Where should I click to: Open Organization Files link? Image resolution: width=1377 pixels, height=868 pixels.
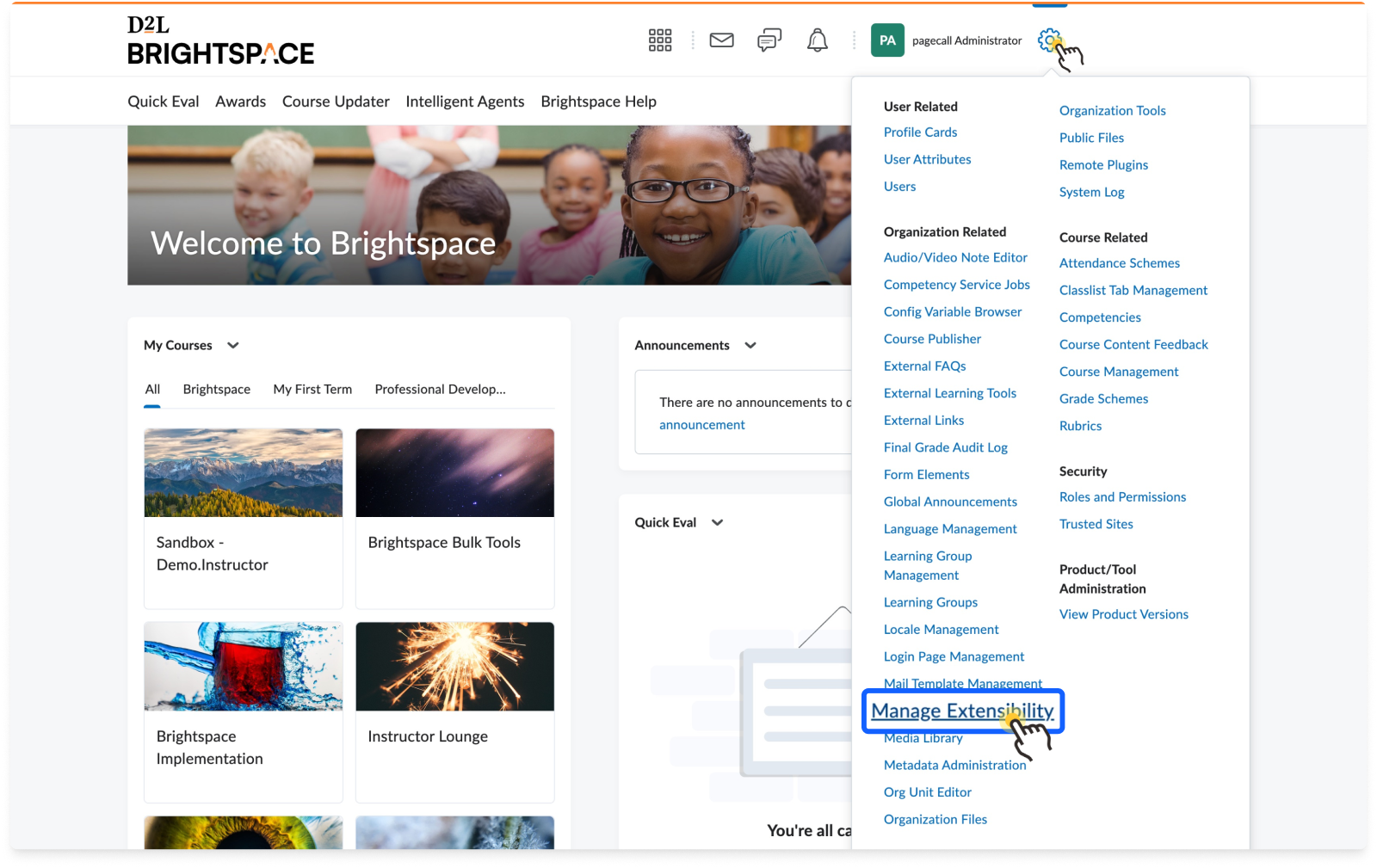point(935,820)
